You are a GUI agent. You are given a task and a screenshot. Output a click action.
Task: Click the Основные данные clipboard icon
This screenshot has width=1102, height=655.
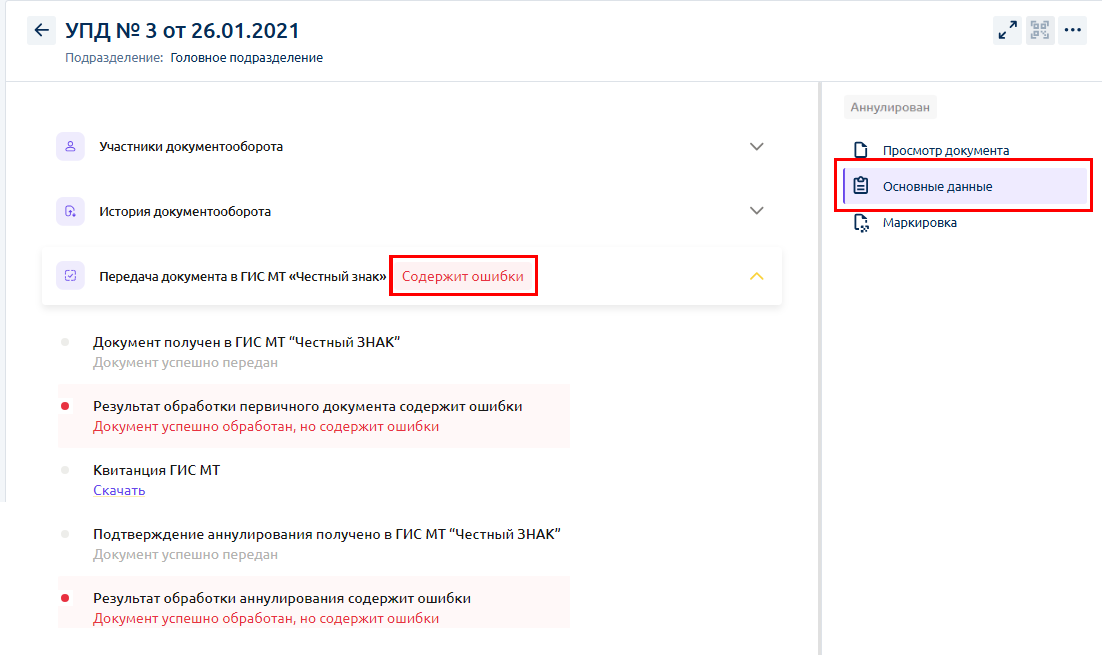pos(861,186)
